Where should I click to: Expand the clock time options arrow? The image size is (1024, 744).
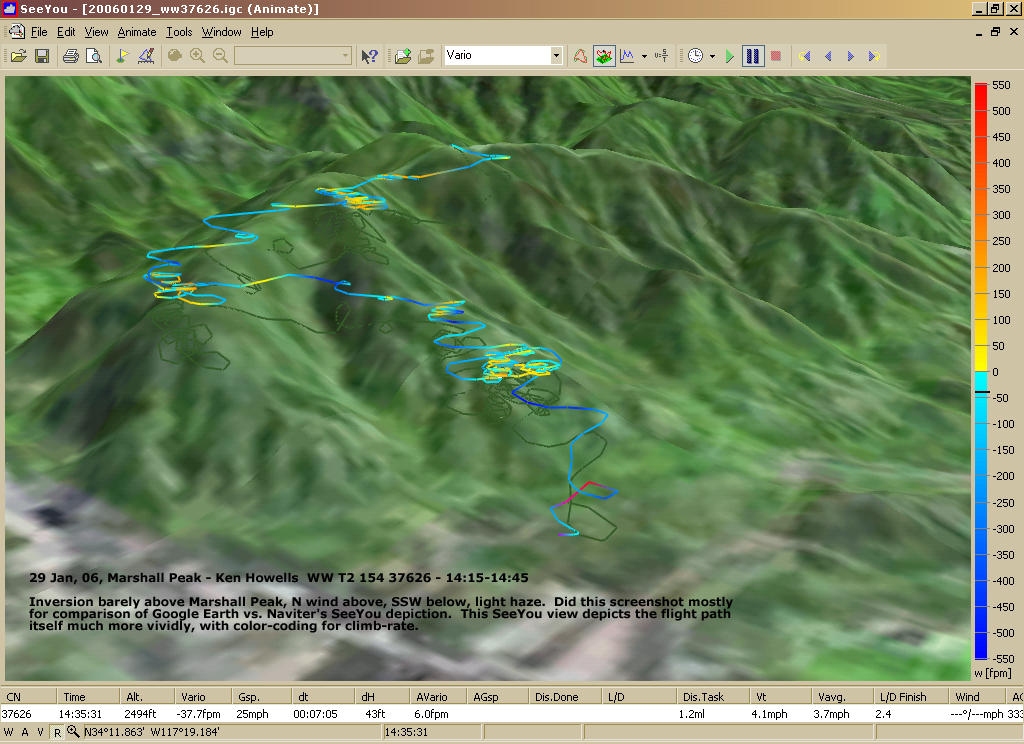pyautogui.click(x=712, y=56)
